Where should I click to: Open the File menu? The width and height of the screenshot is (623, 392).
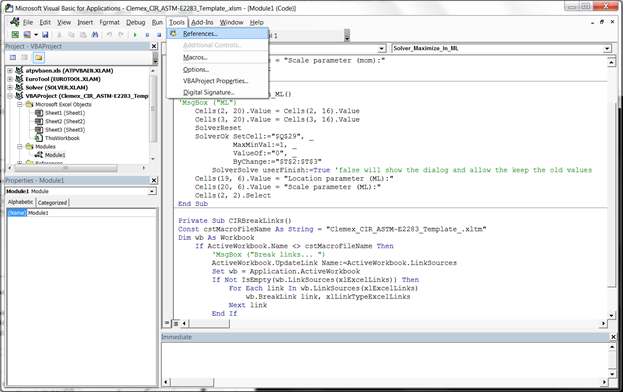28,22
